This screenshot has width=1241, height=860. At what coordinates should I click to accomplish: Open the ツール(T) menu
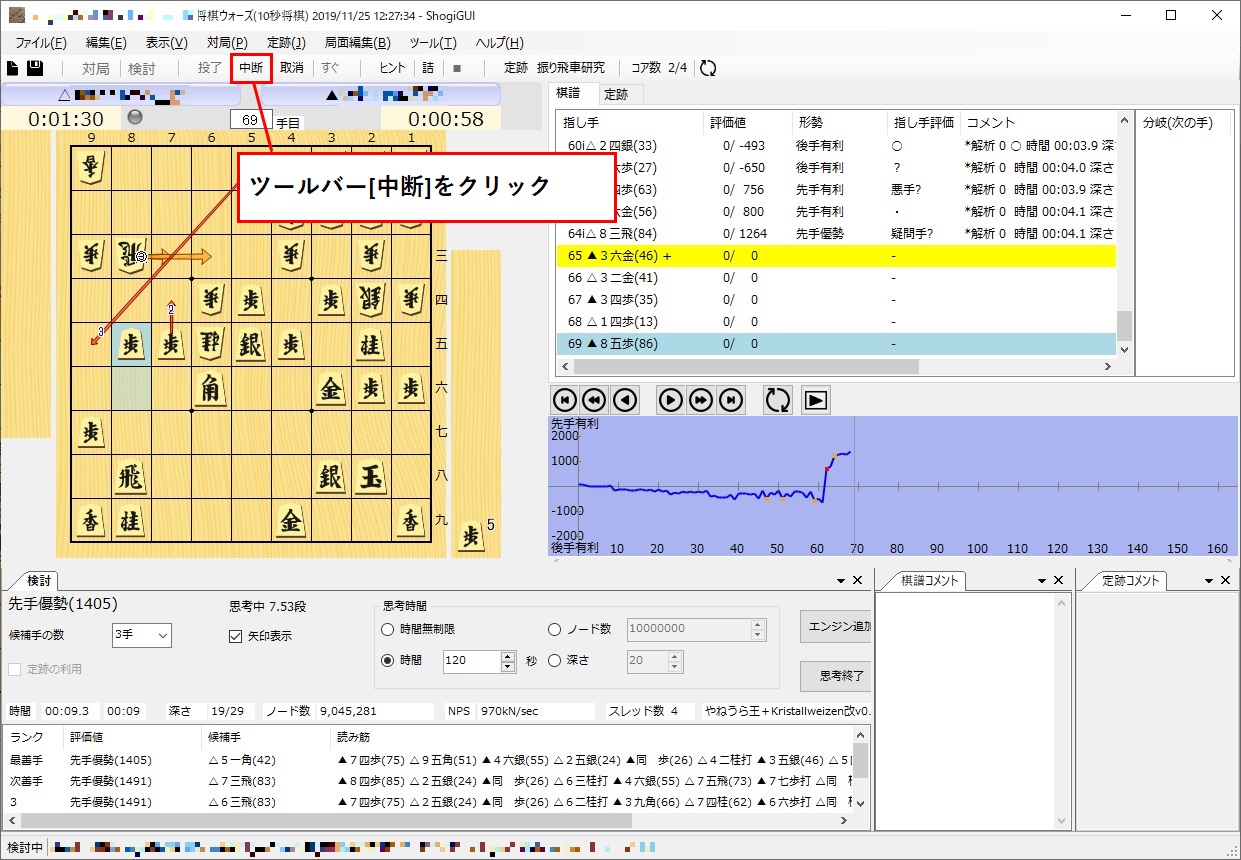click(x=433, y=43)
